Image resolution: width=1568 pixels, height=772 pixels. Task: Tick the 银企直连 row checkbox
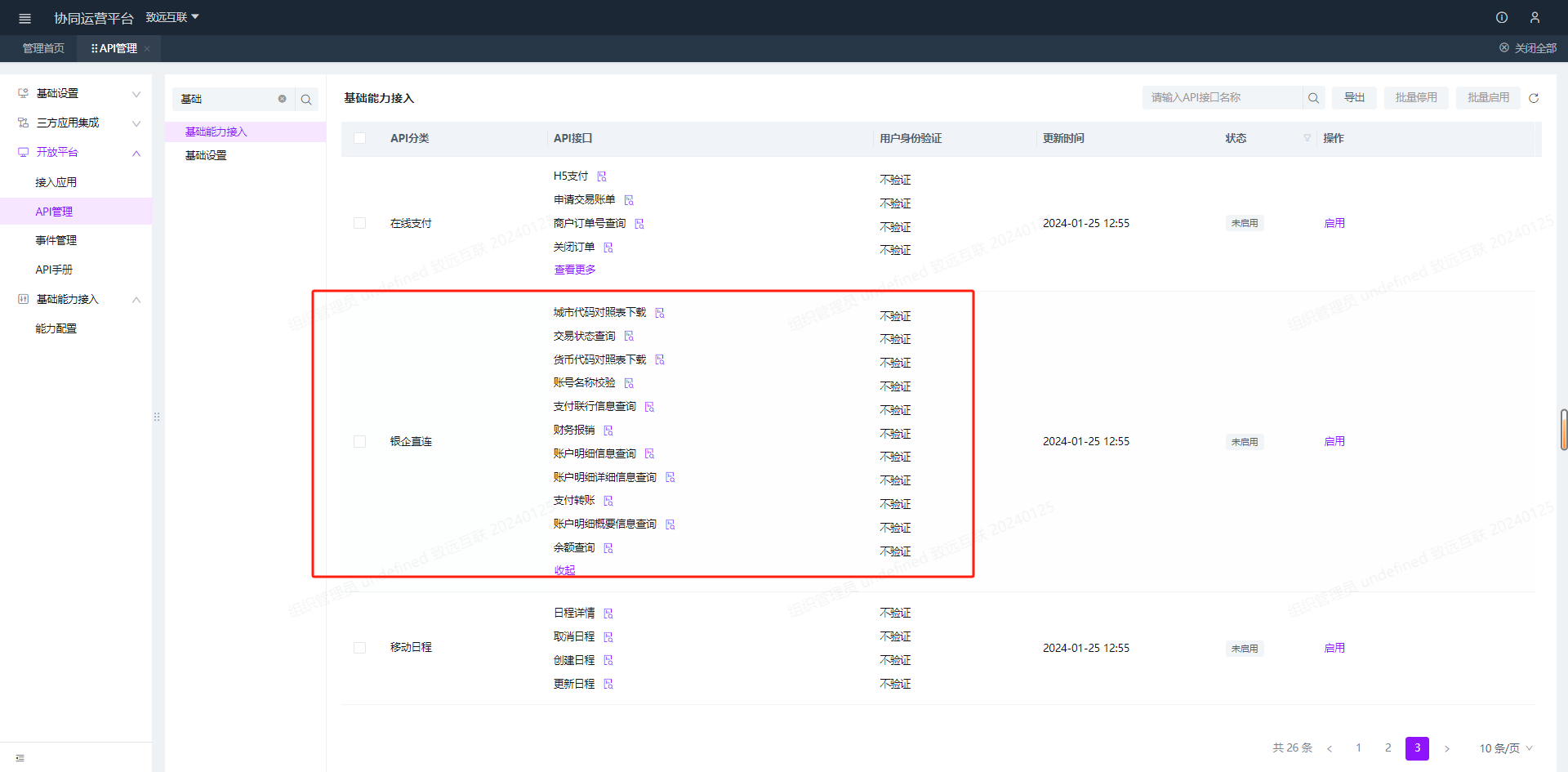tap(359, 441)
